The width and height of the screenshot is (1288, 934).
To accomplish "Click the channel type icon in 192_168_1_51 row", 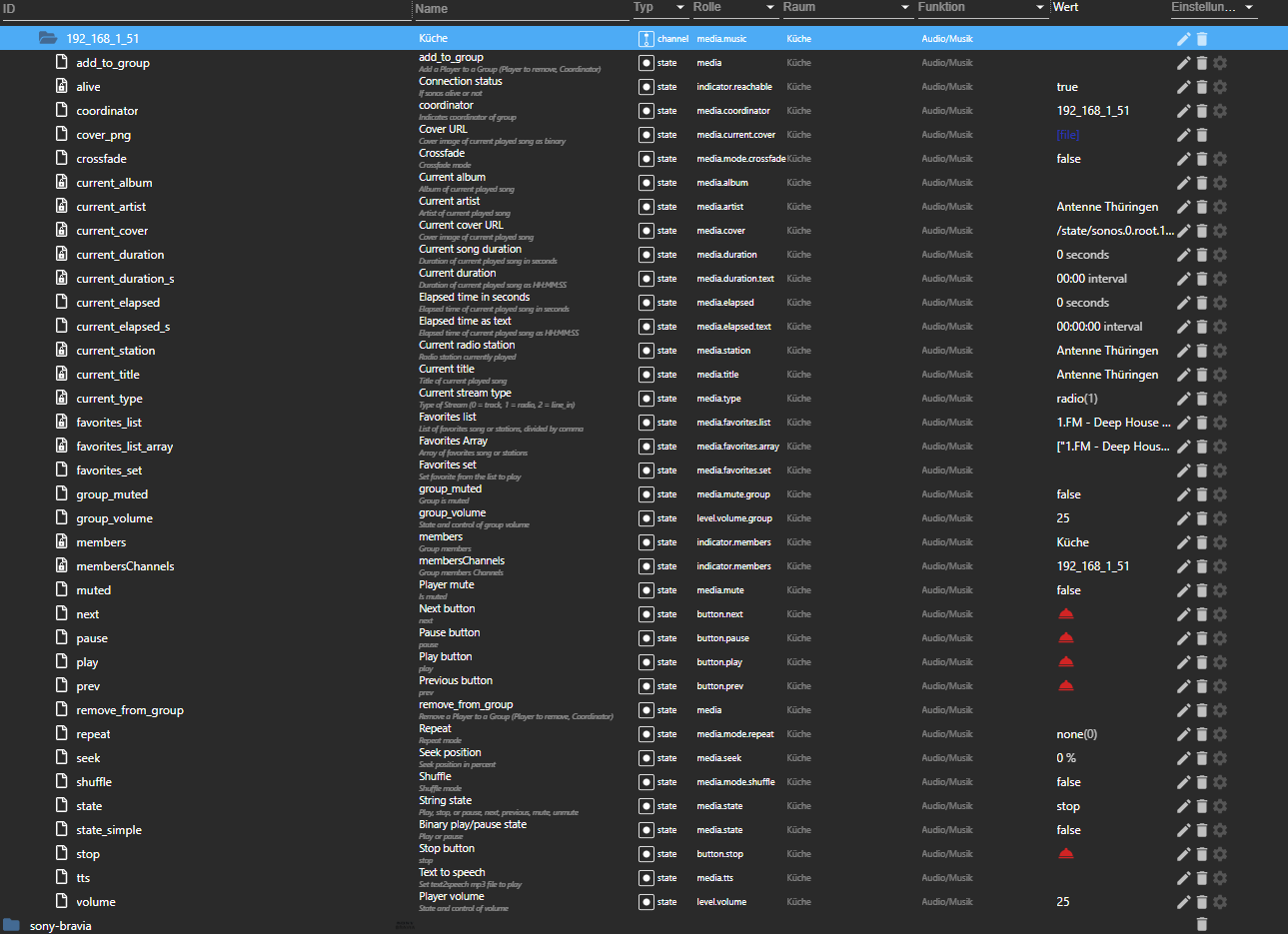I will pyautogui.click(x=646, y=39).
